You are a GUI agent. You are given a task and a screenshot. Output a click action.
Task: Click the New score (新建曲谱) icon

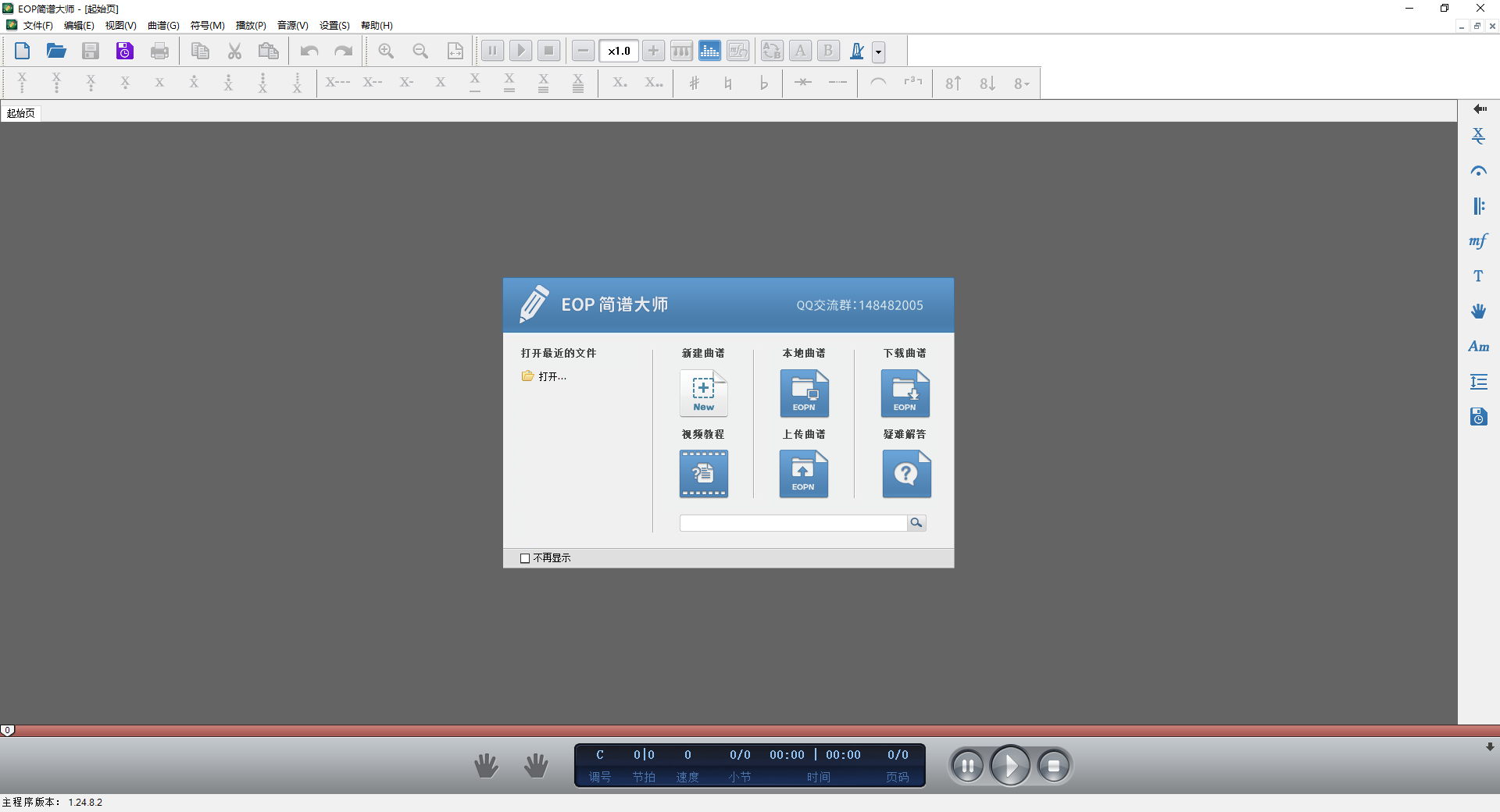(x=703, y=394)
